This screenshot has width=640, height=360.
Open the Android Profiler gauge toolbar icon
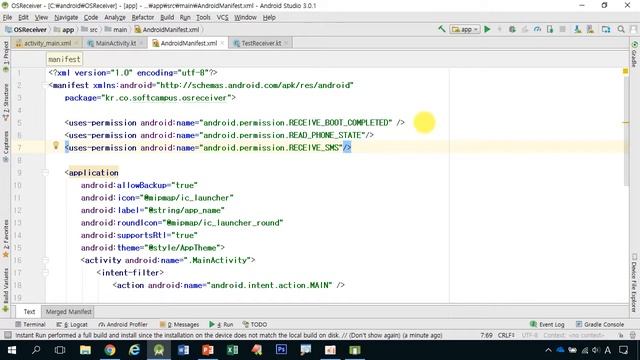pos(537,29)
